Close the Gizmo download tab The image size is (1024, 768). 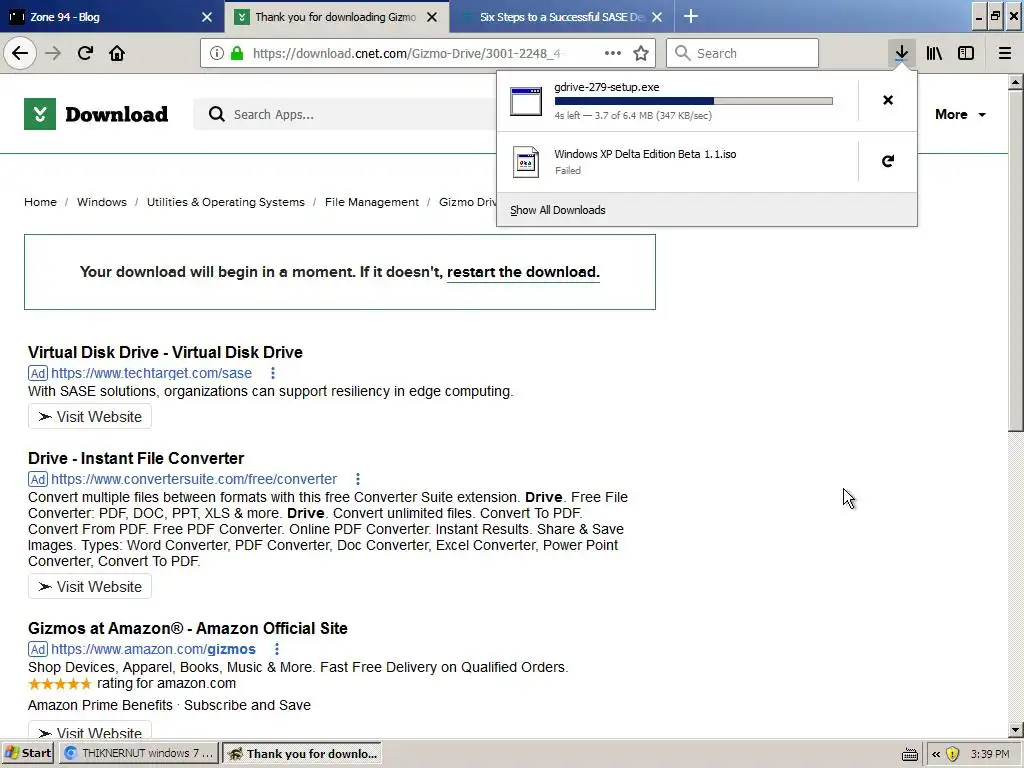(x=432, y=17)
